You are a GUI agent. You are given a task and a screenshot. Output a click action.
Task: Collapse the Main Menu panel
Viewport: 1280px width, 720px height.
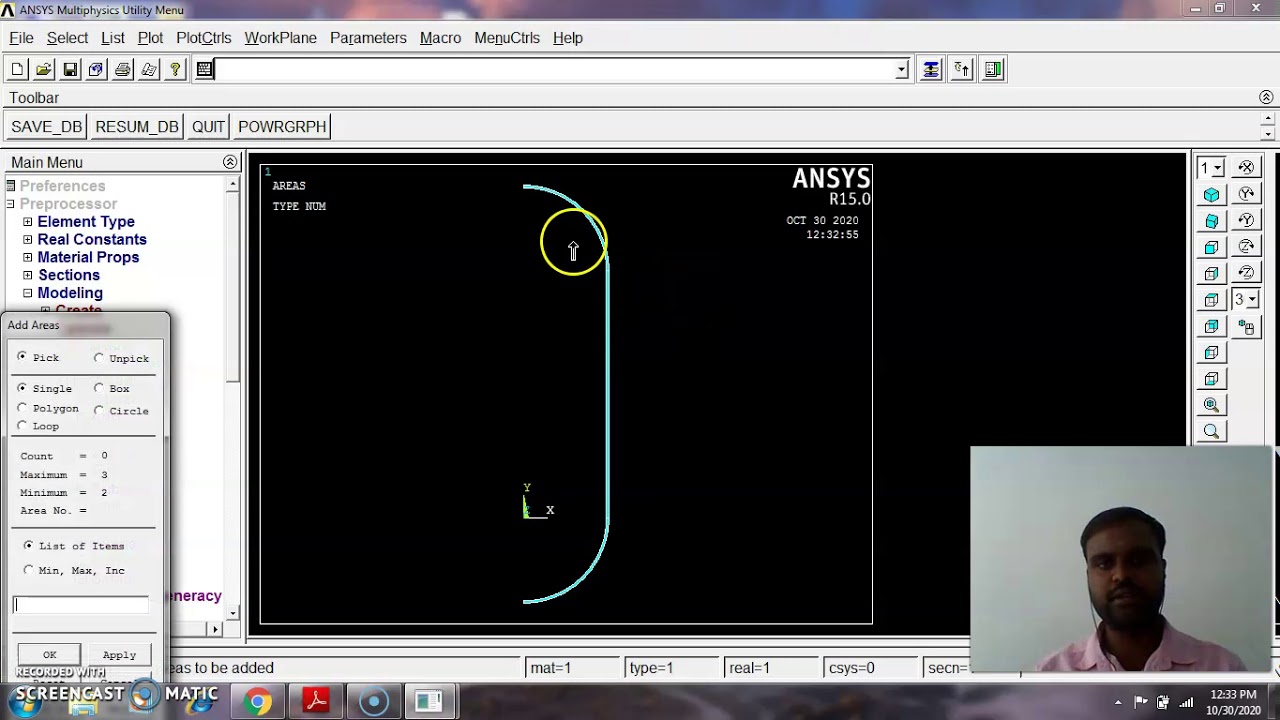coord(230,162)
